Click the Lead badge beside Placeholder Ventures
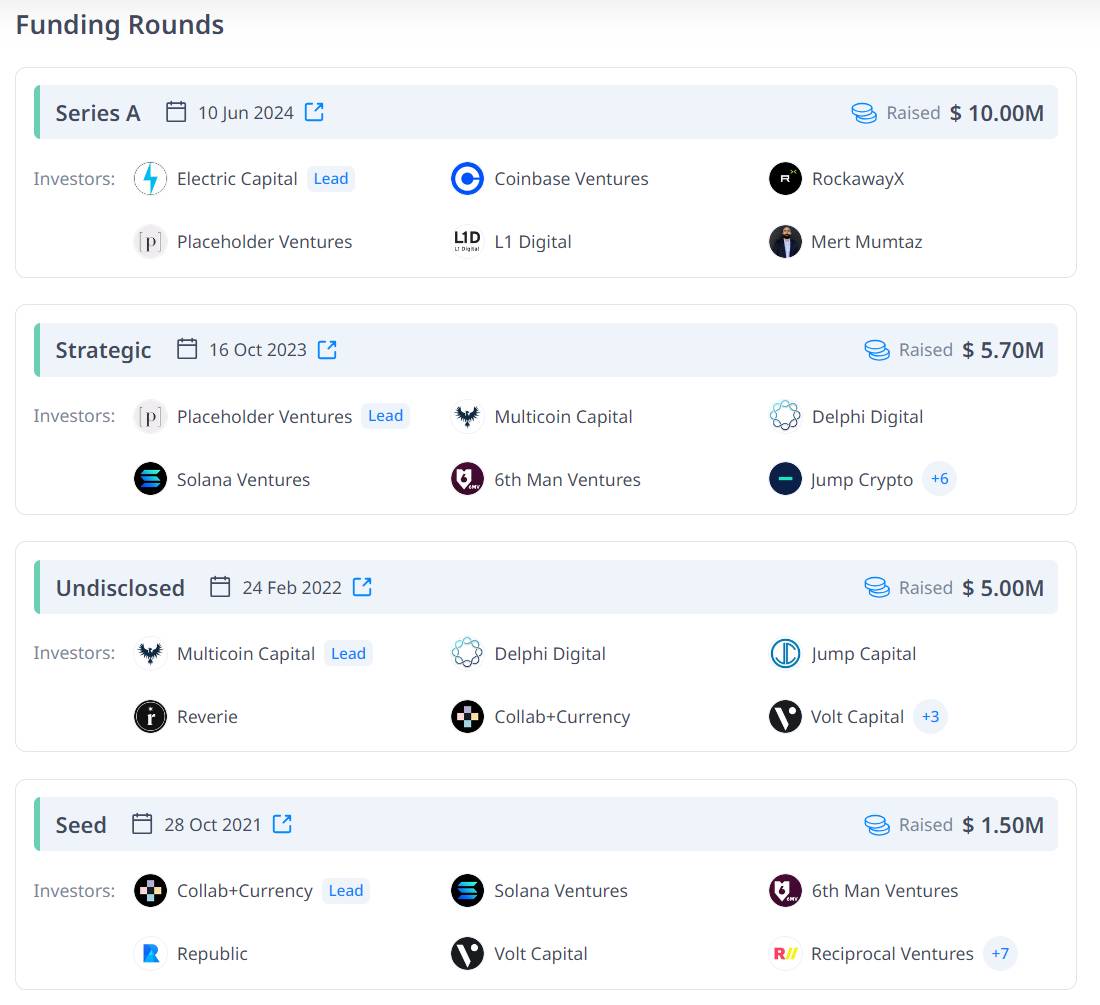 386,416
